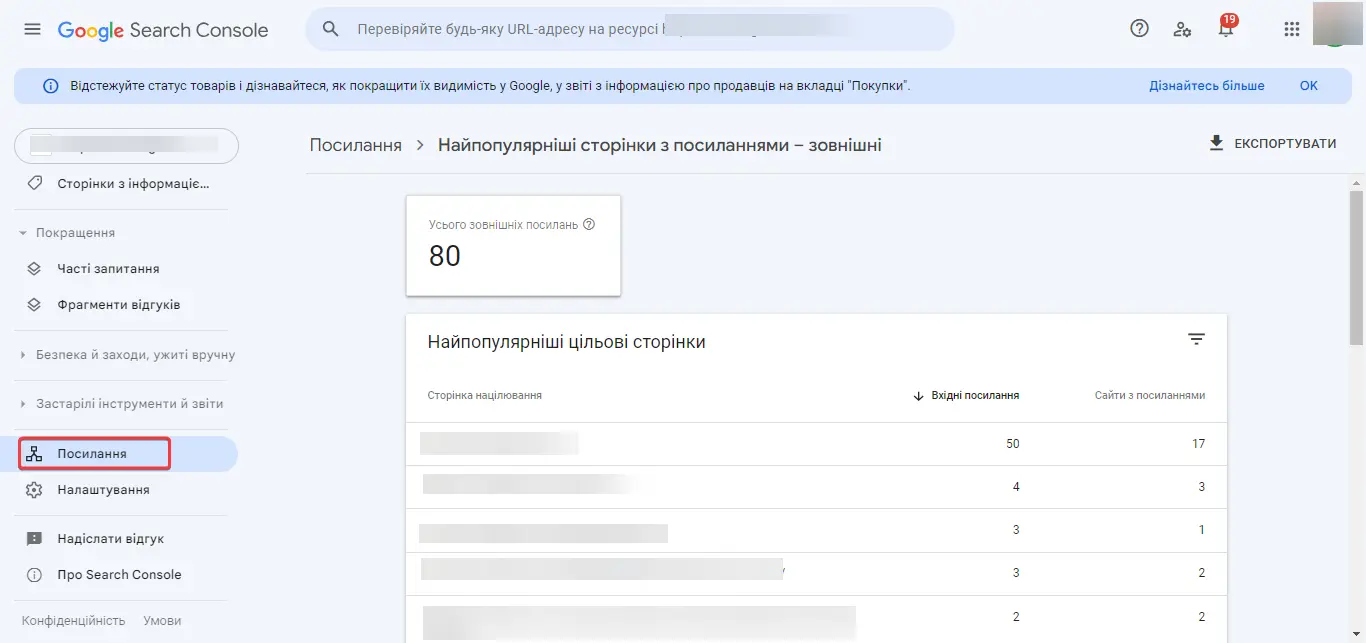Click the settings gear icon in sidebar
Image resolution: width=1366 pixels, height=643 pixels.
(x=34, y=490)
